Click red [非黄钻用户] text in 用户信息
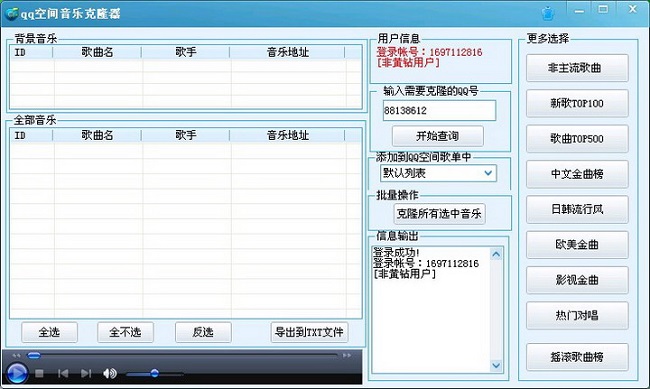 click(x=408, y=63)
